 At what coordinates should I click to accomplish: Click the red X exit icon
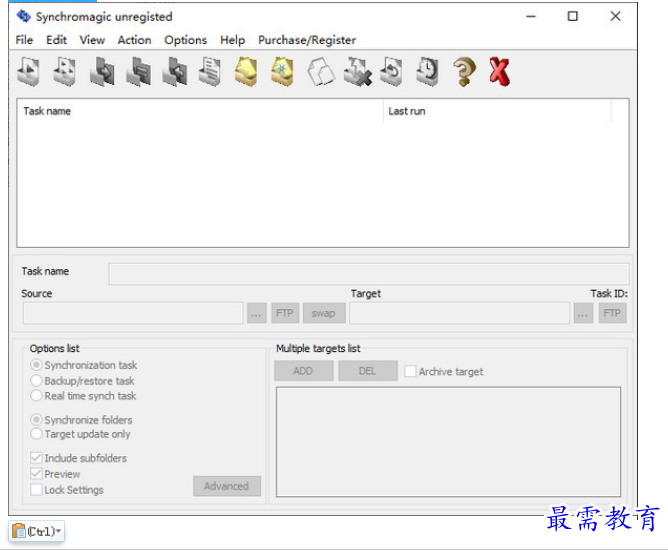(x=499, y=71)
